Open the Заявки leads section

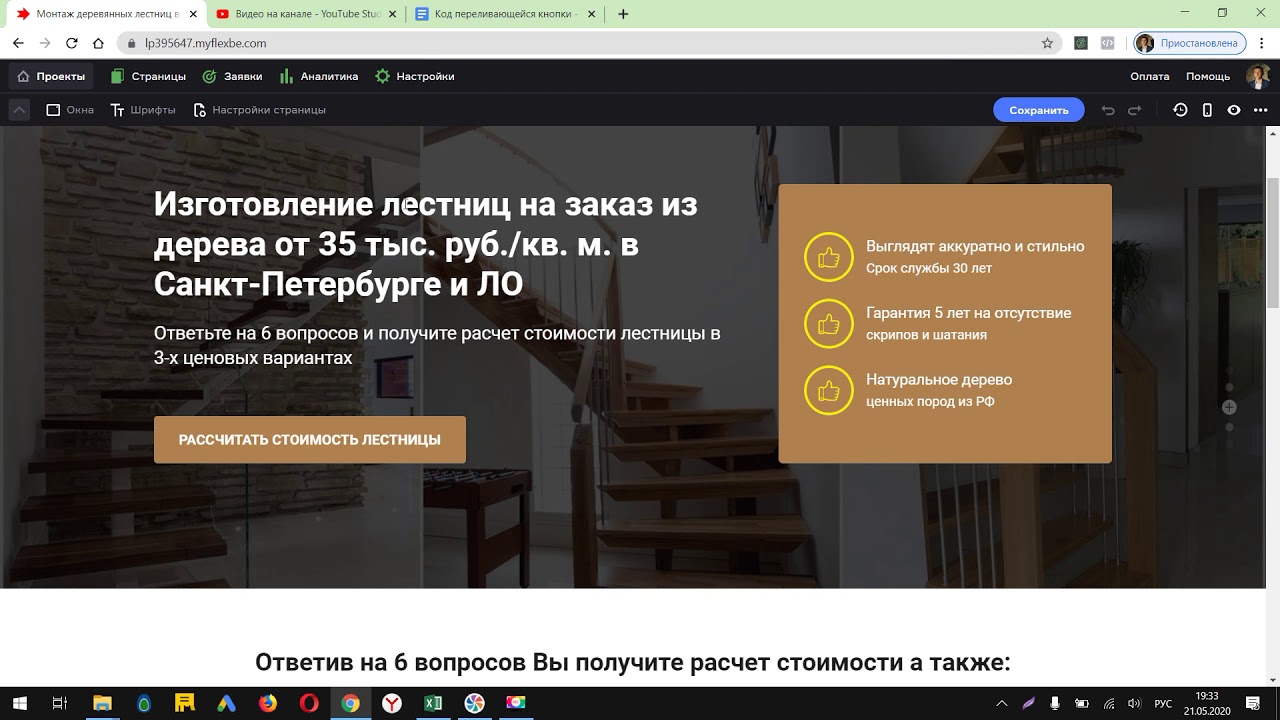pos(232,76)
